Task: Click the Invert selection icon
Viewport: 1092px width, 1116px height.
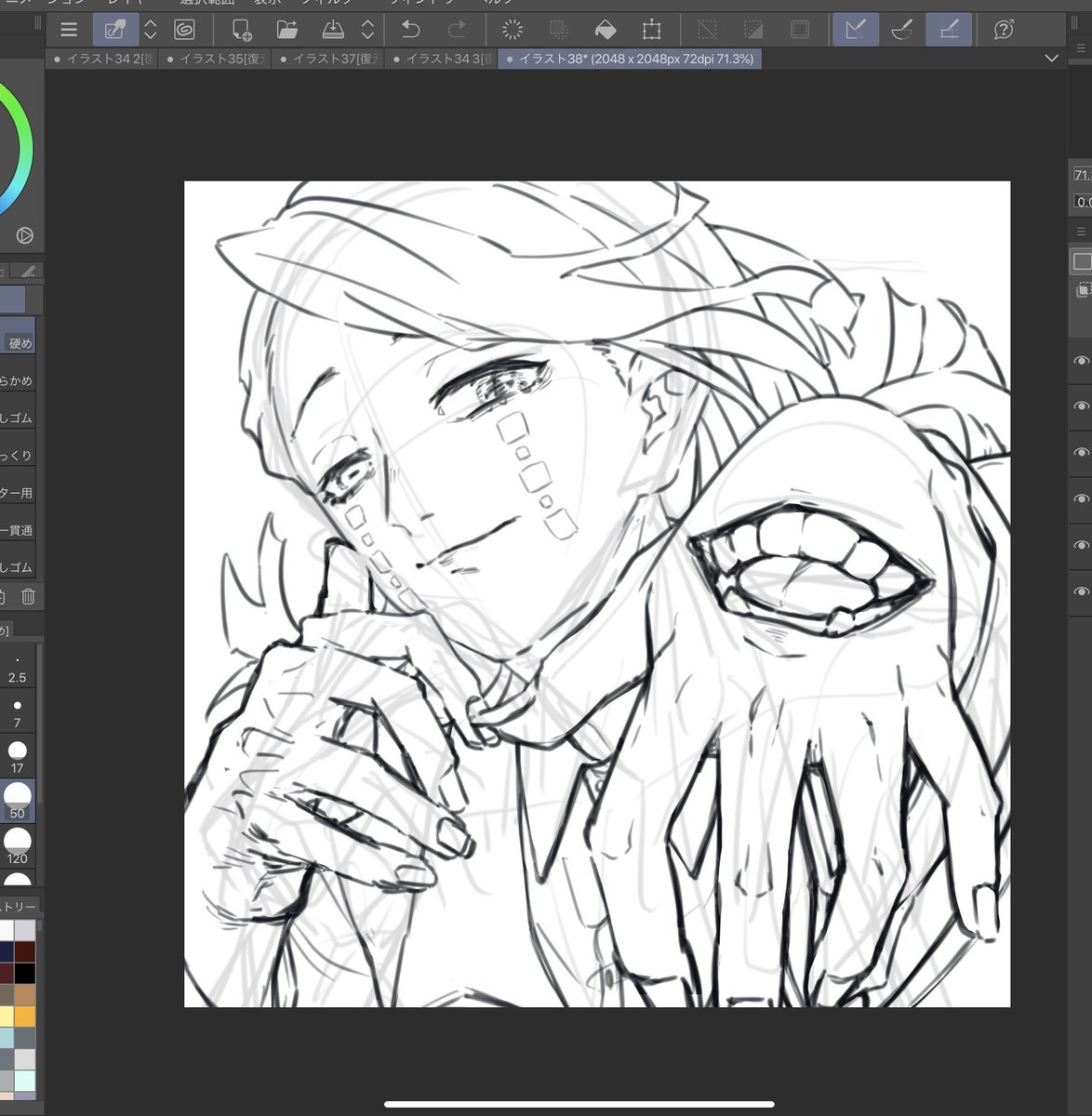Action: point(753,30)
